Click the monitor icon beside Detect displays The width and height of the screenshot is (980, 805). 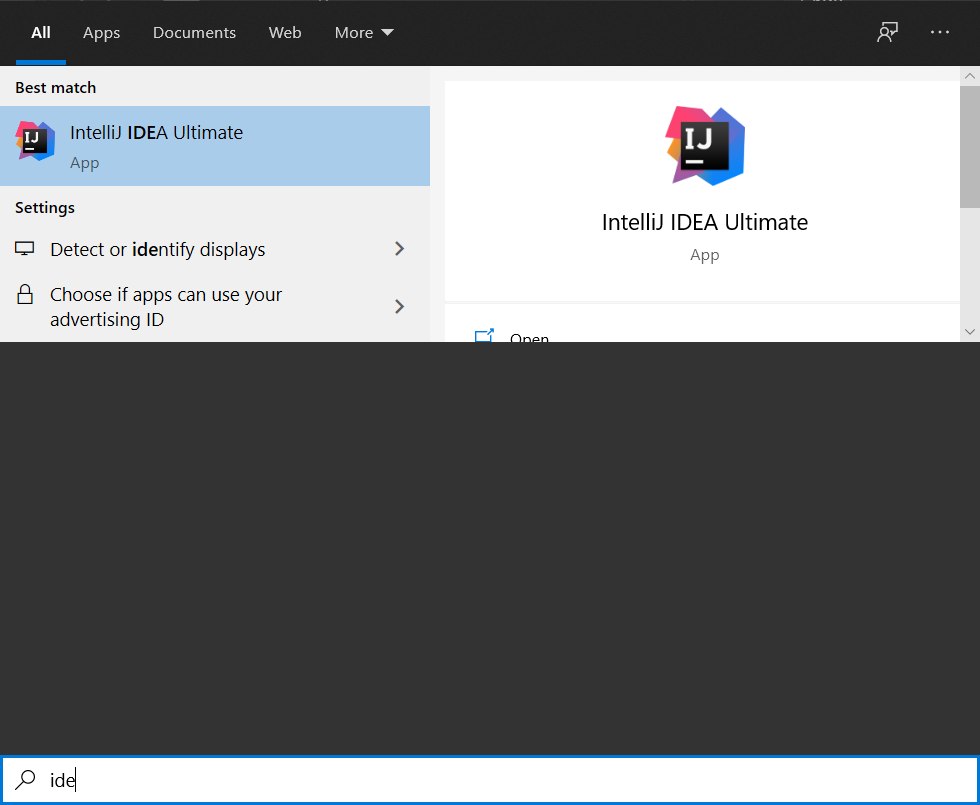pos(24,249)
